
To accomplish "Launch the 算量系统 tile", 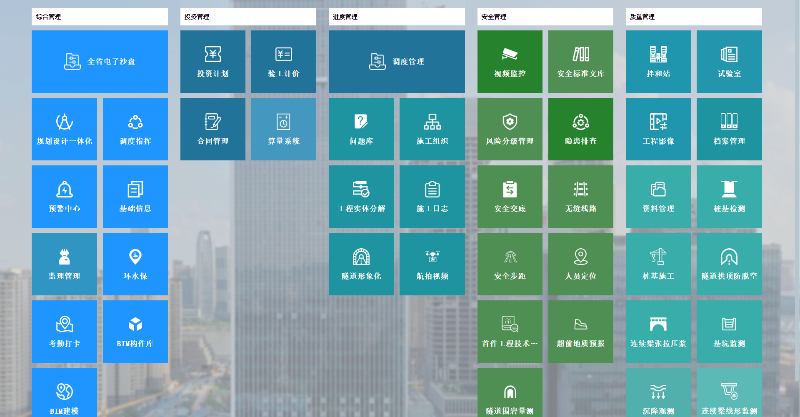I will 283,129.
